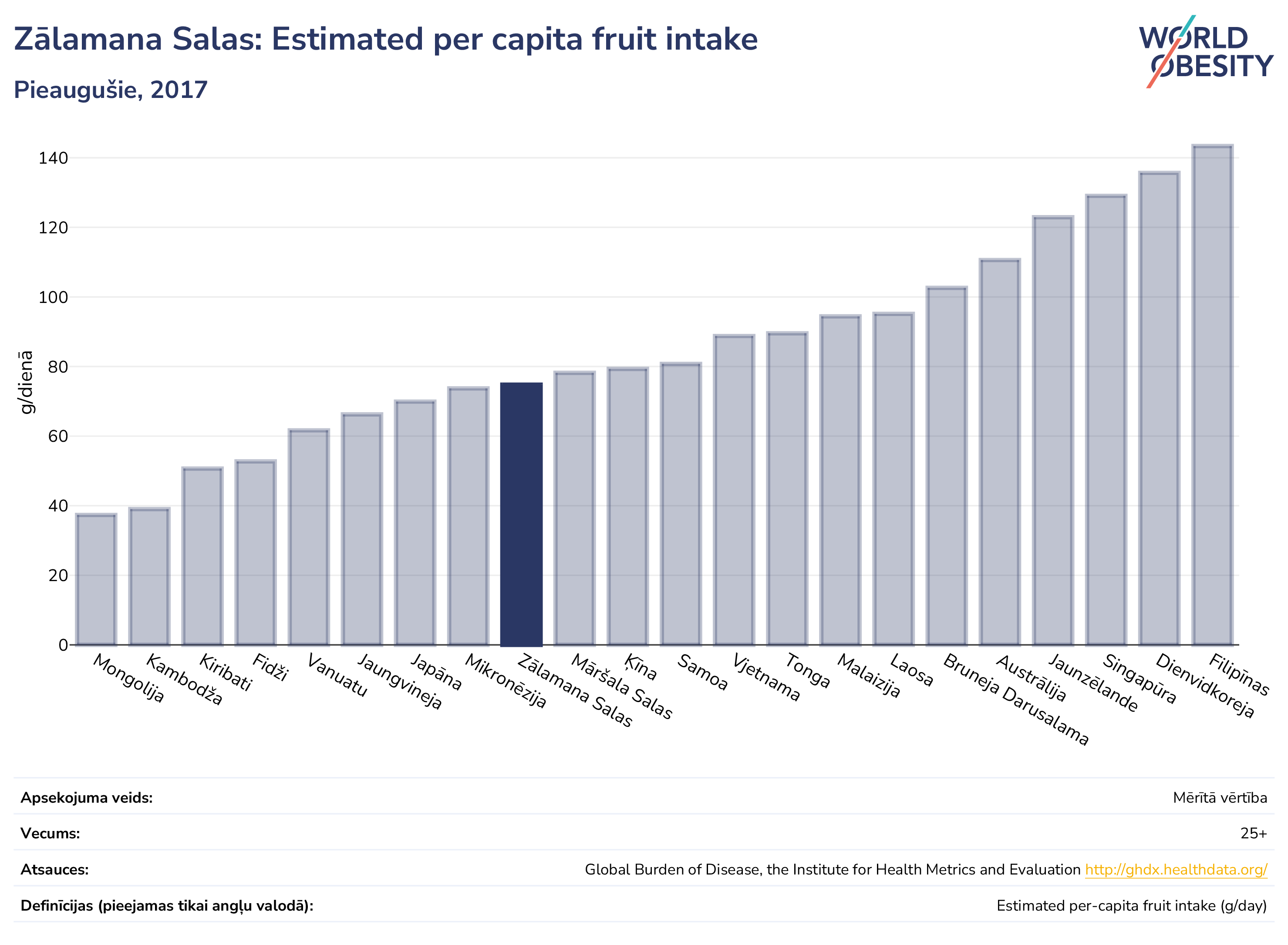Select the Māršala Salas bar

point(574,508)
